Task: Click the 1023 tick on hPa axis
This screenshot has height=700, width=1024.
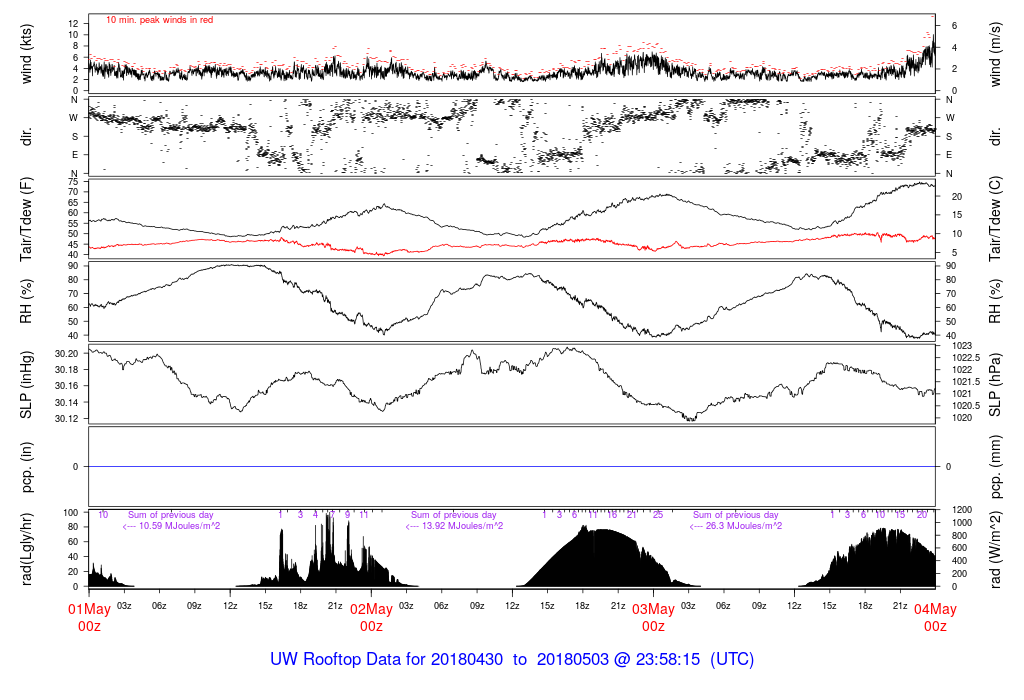Action: 962,345
